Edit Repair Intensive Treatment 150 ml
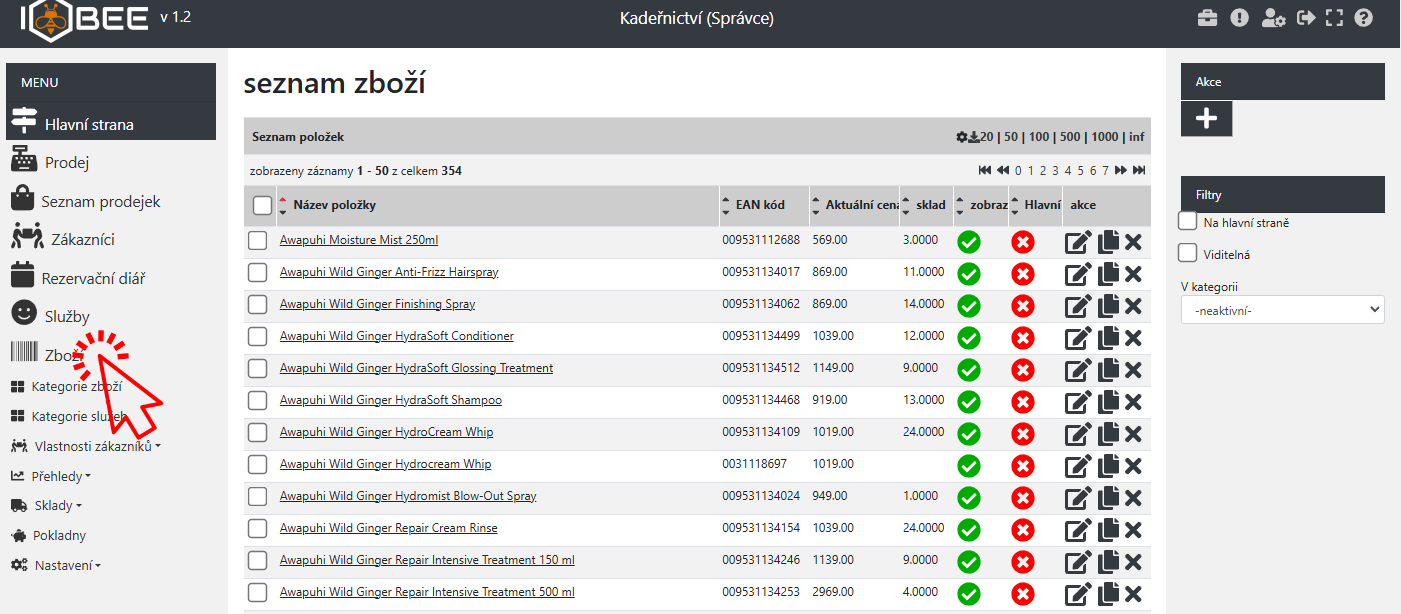 tap(1078, 562)
